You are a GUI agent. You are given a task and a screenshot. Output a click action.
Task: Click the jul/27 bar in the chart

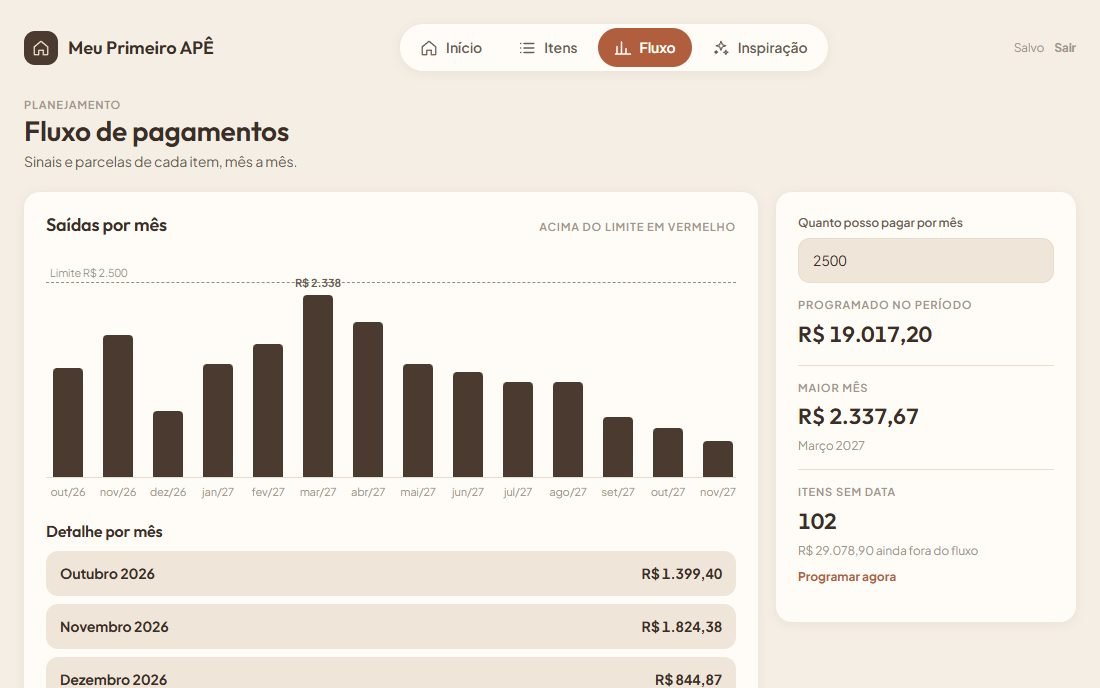click(x=518, y=429)
